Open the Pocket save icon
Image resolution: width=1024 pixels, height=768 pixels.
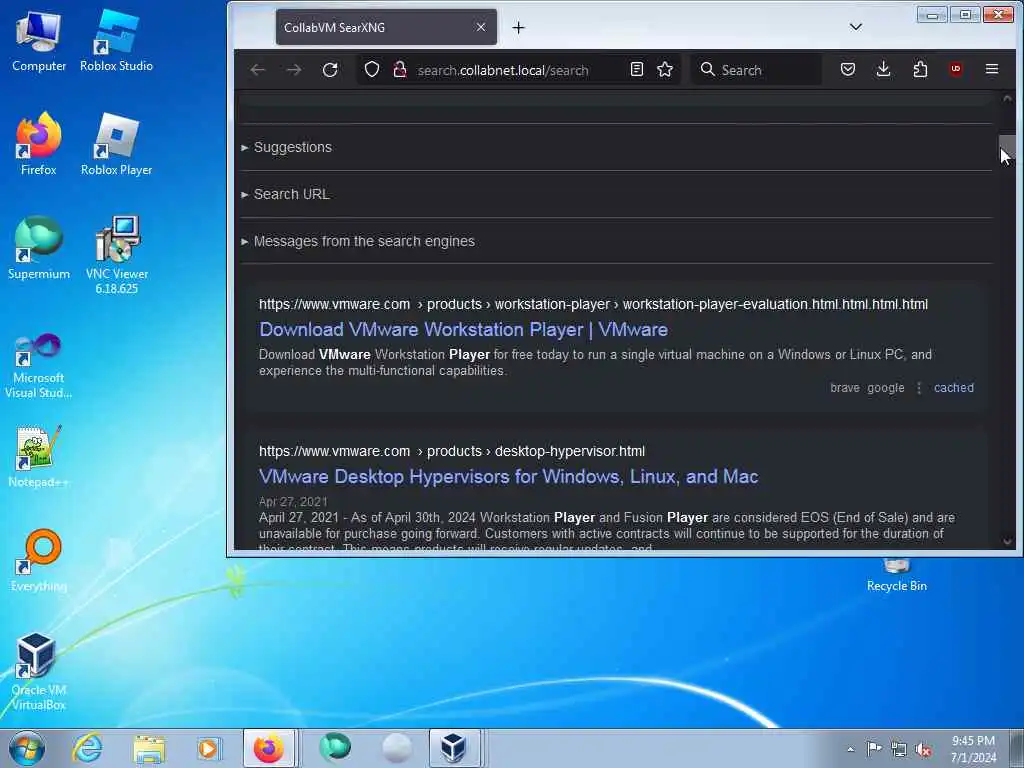tap(848, 69)
